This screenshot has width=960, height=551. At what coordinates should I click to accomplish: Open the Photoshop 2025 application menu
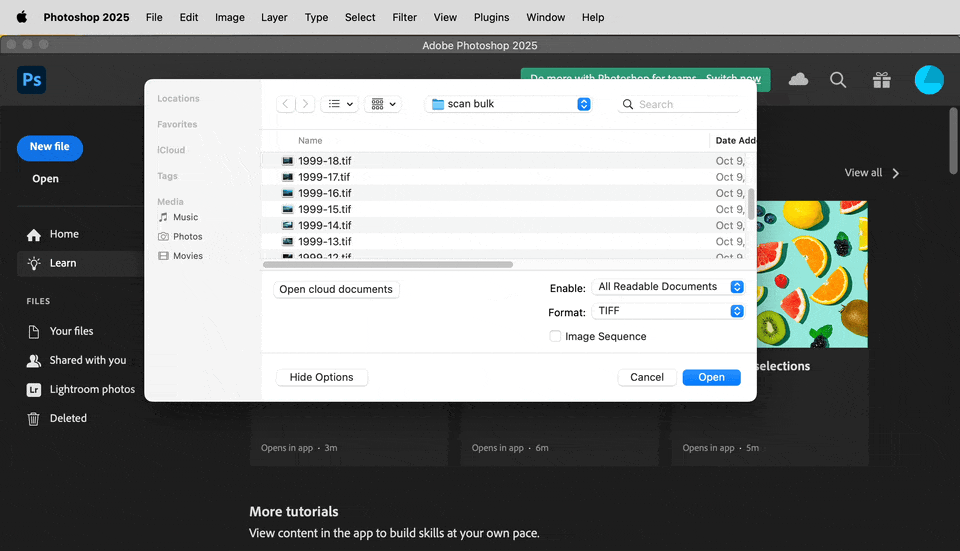[86, 17]
